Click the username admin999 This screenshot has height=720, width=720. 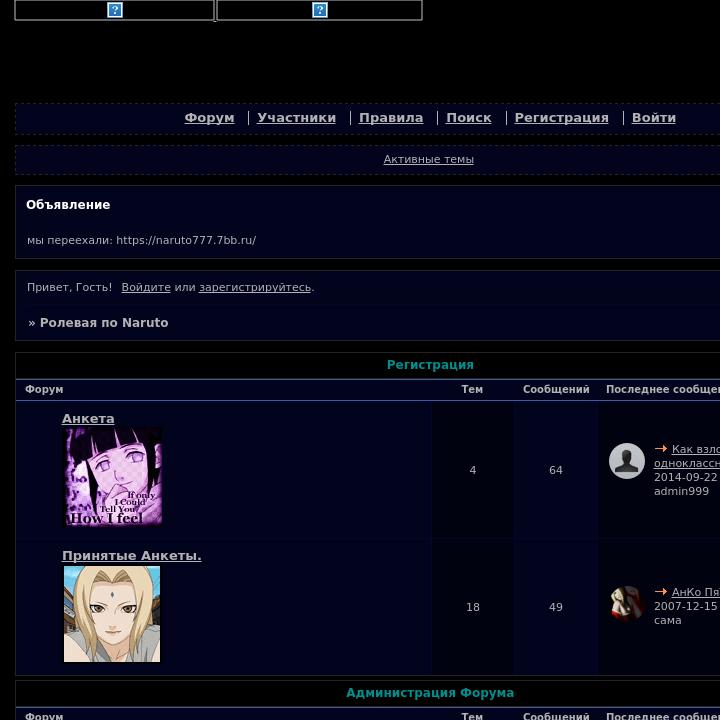tap(681, 491)
